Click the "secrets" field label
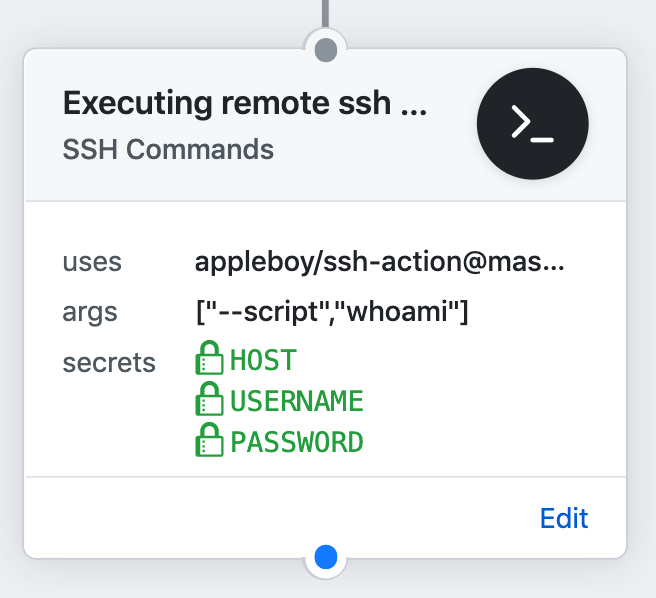This screenshot has width=656, height=598. click(109, 362)
